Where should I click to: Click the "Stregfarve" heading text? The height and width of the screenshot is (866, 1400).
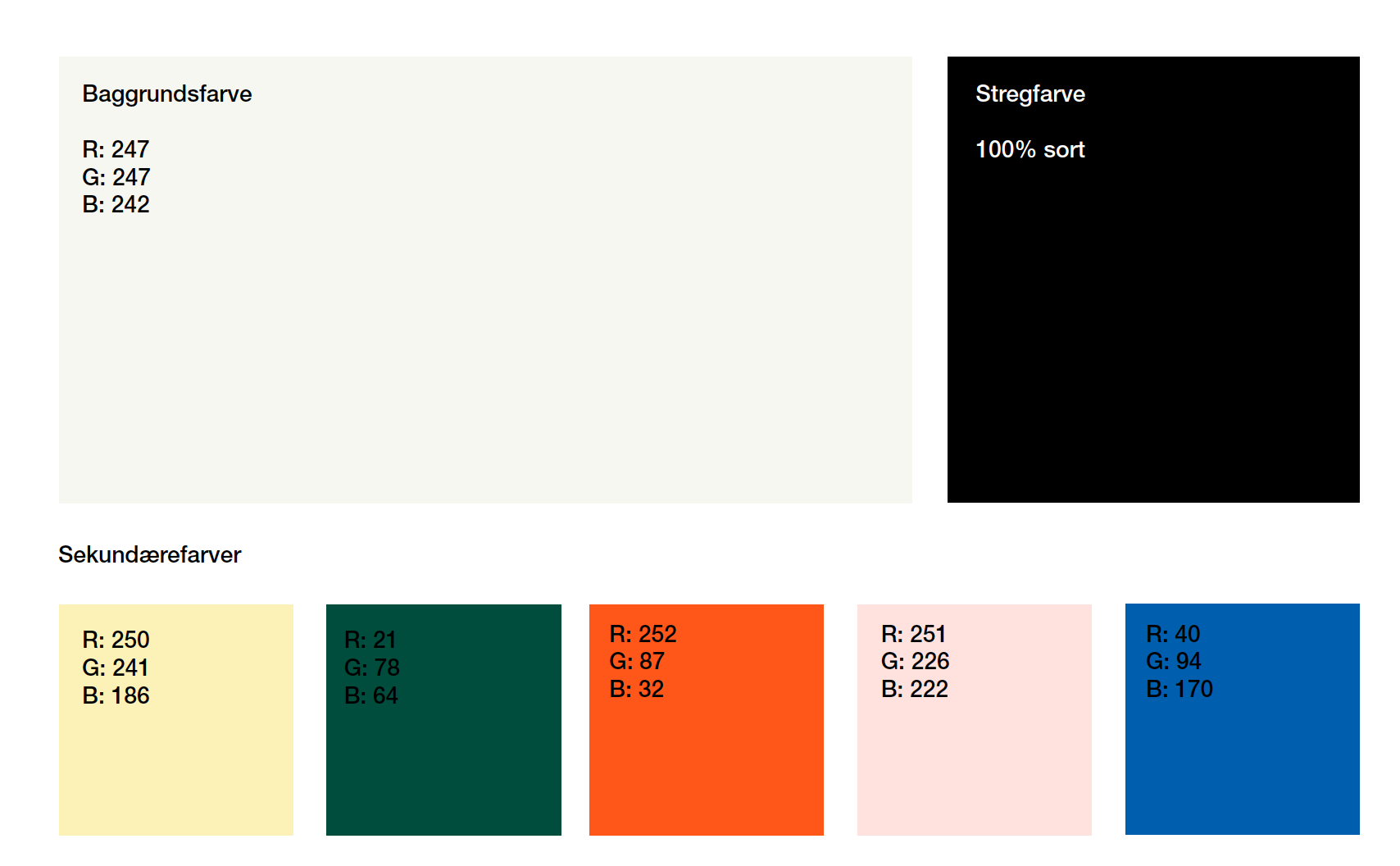1030,94
